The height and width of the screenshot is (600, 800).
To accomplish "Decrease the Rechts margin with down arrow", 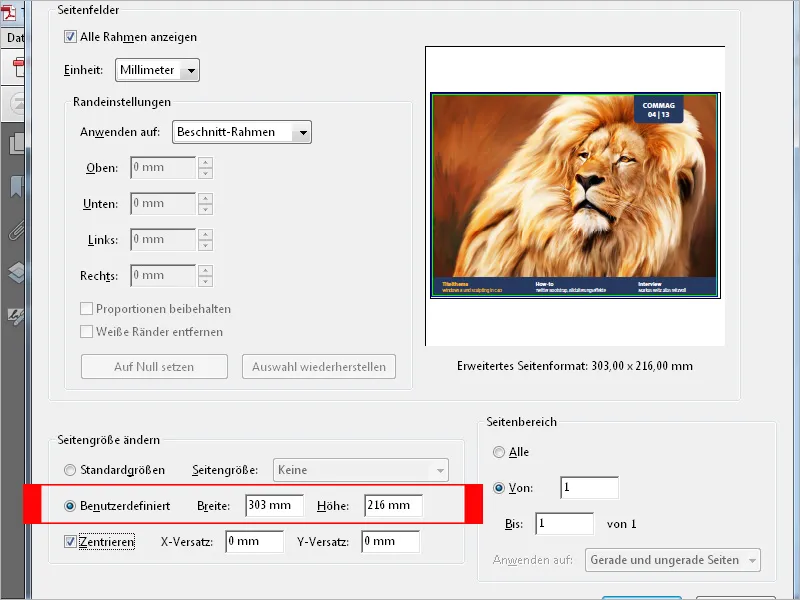I will coord(205,281).
